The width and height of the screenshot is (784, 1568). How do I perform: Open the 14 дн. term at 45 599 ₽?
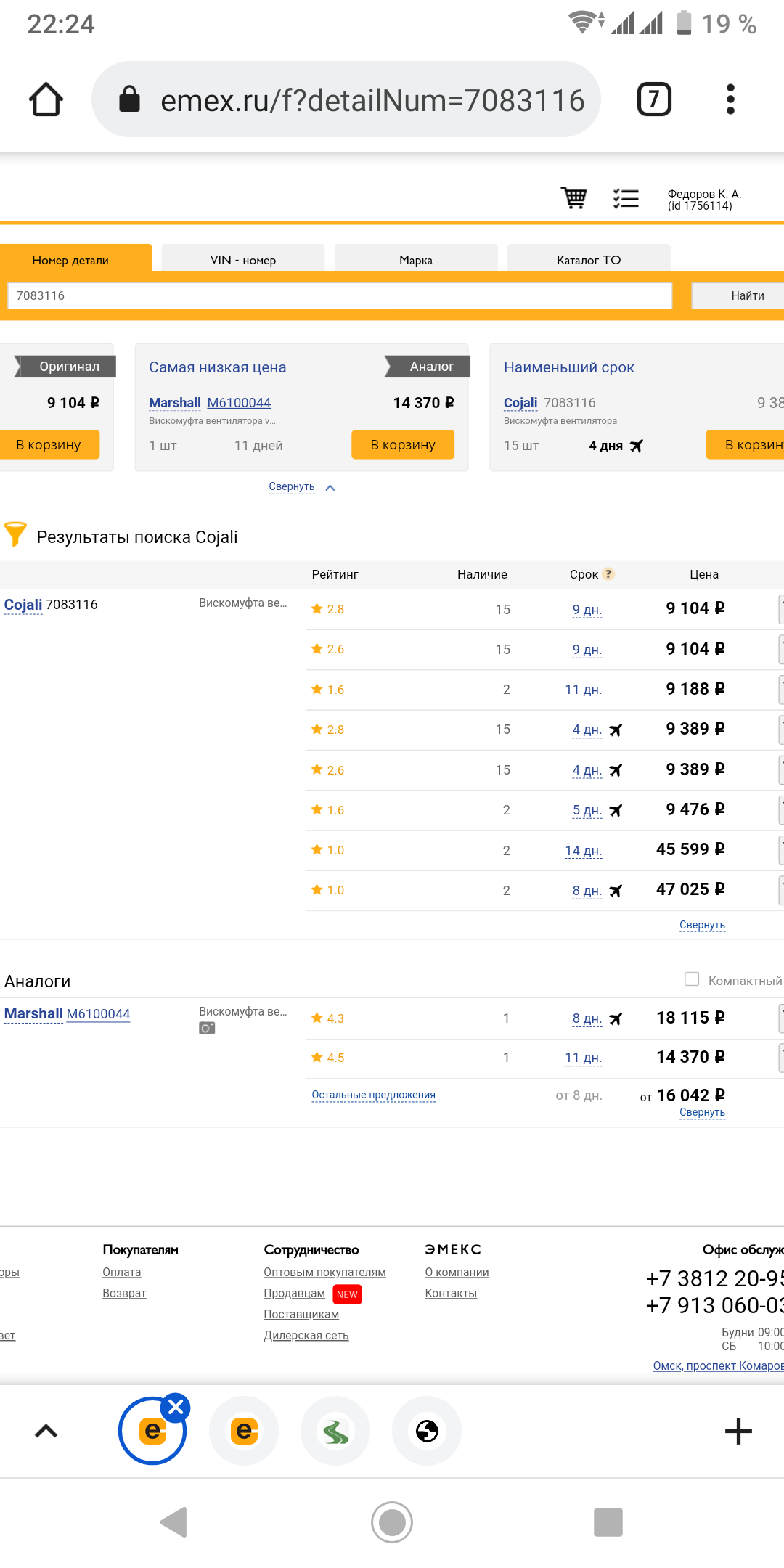coord(584,851)
